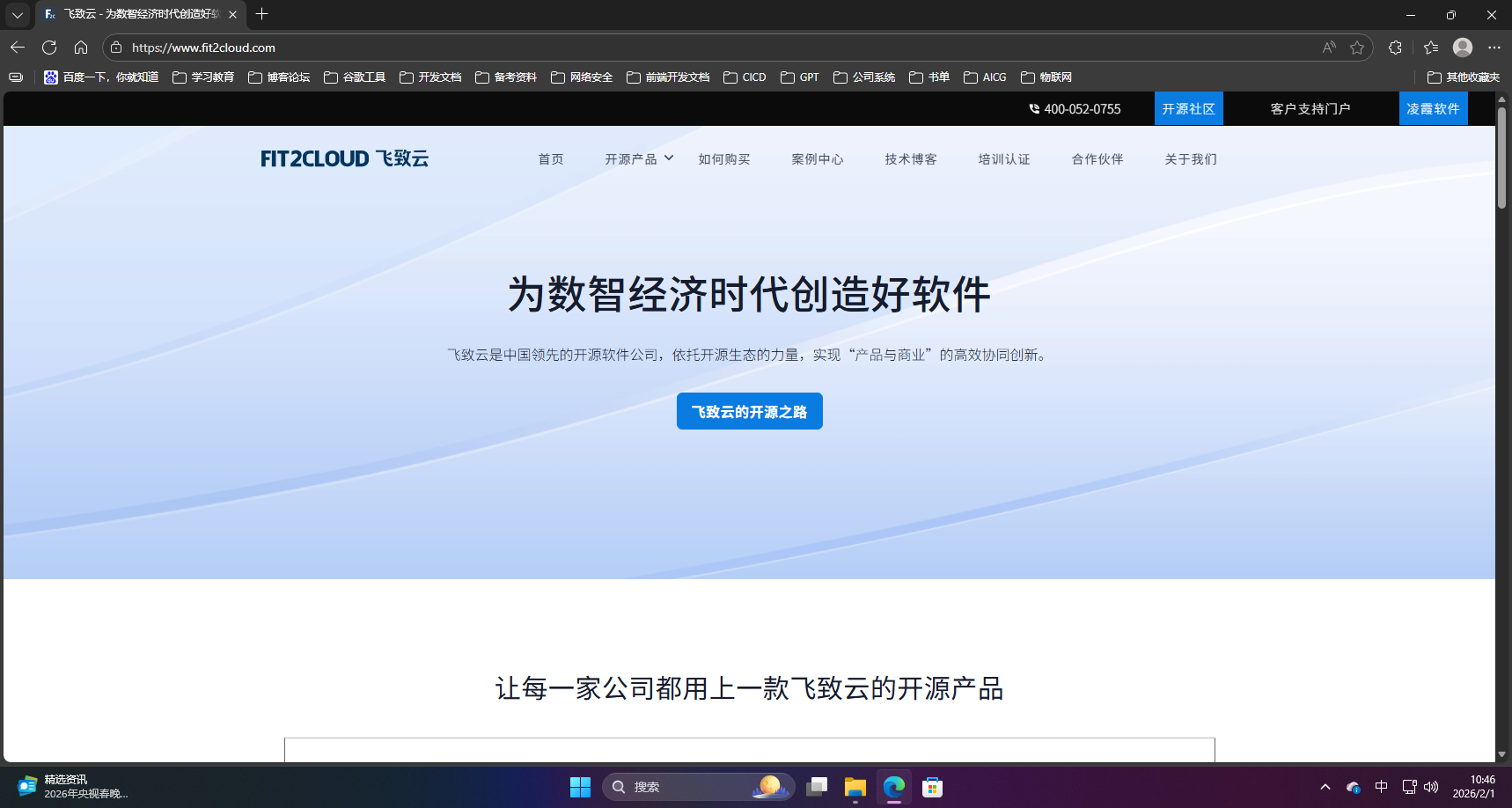Go to browser home icon
The width and height of the screenshot is (1512, 808).
(x=81, y=48)
